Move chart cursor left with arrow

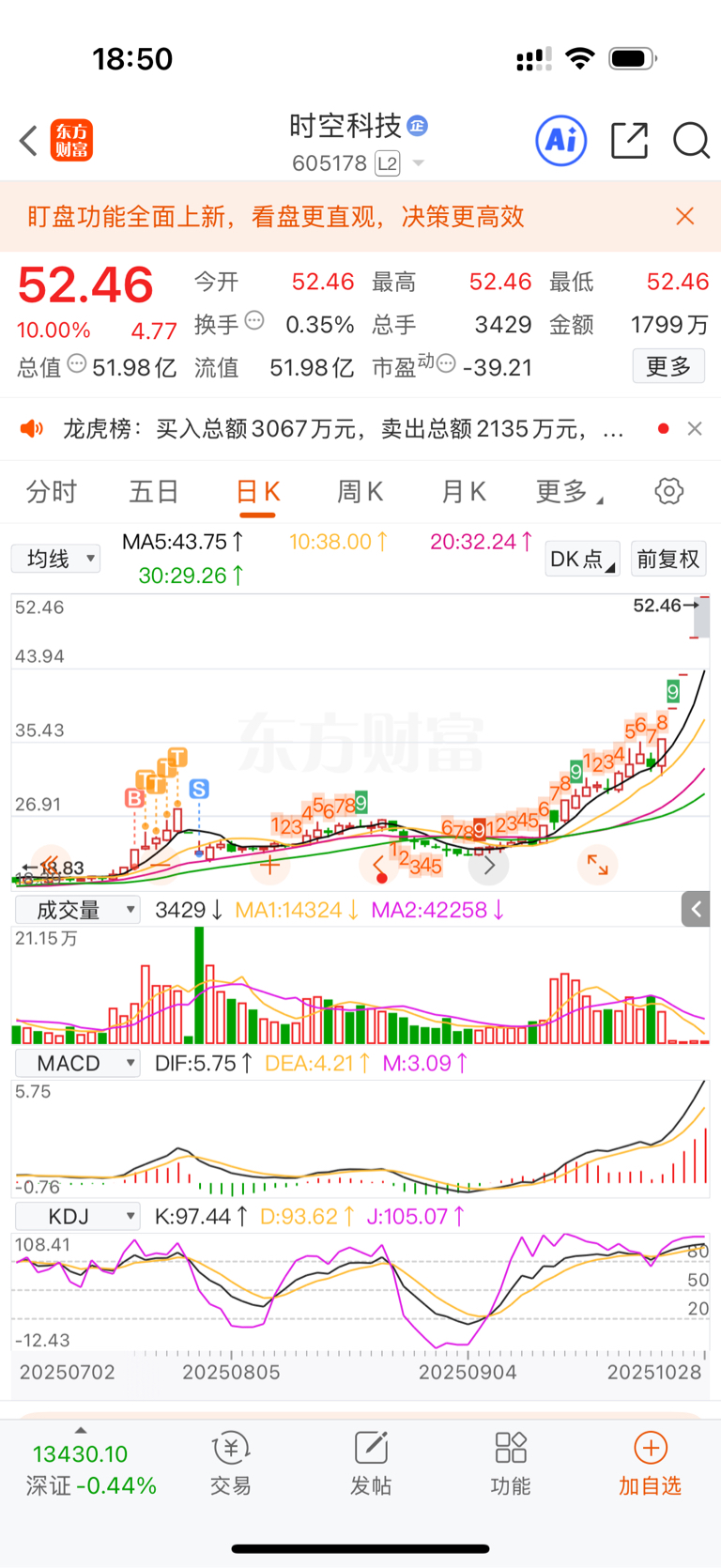(378, 865)
